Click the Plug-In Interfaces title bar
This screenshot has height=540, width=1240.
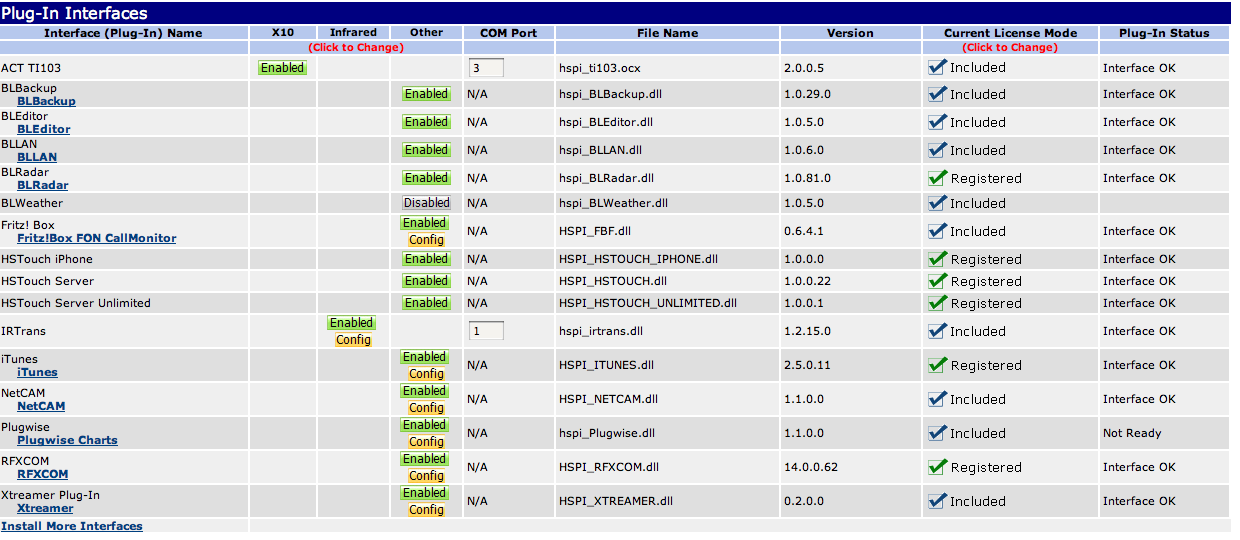coord(615,13)
